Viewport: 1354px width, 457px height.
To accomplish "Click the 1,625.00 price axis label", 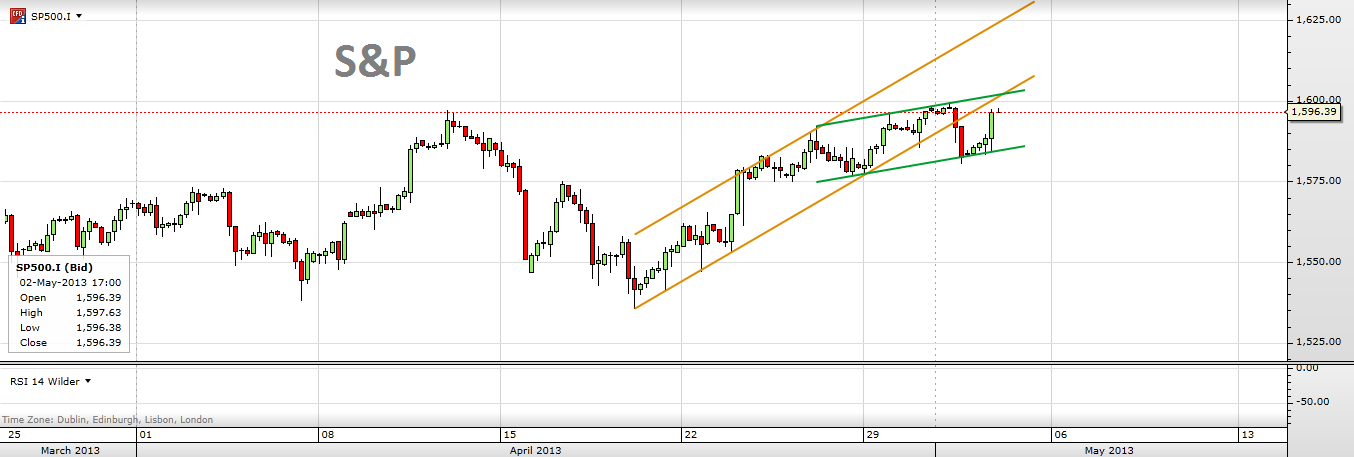I will tap(1318, 19).
